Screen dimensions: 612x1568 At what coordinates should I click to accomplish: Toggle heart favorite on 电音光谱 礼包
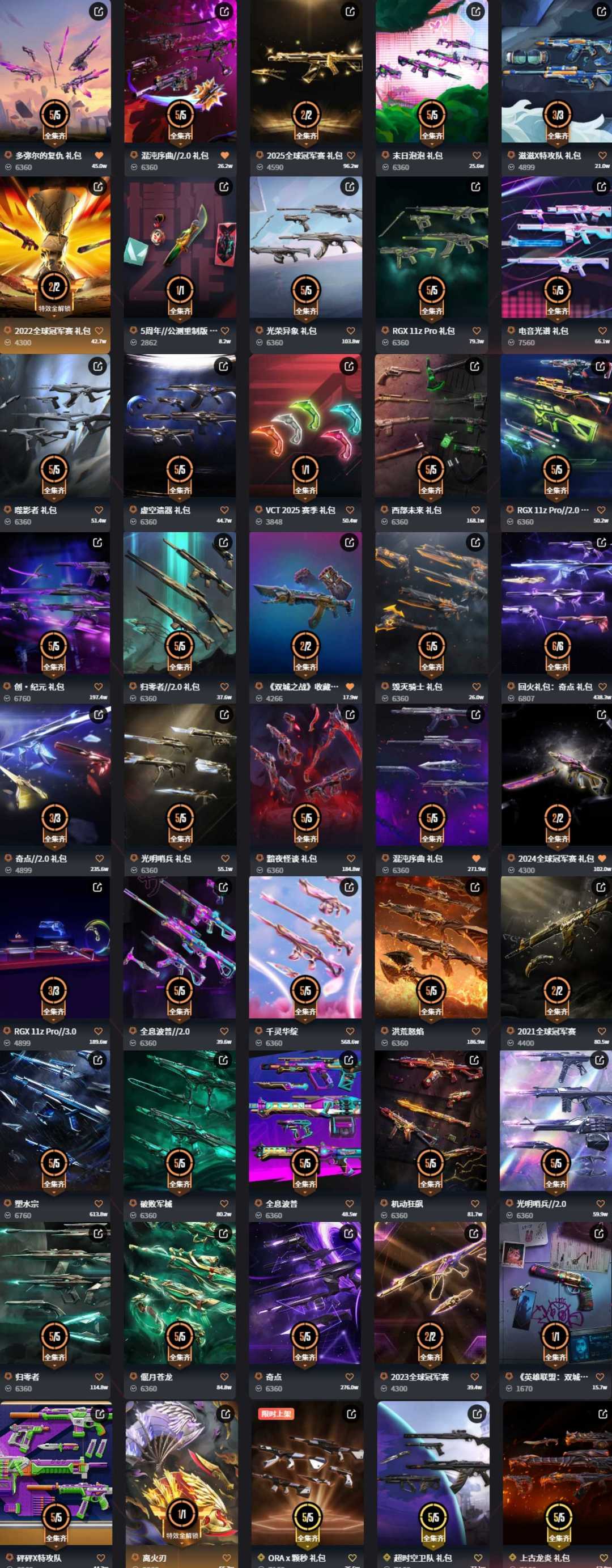coord(602,331)
